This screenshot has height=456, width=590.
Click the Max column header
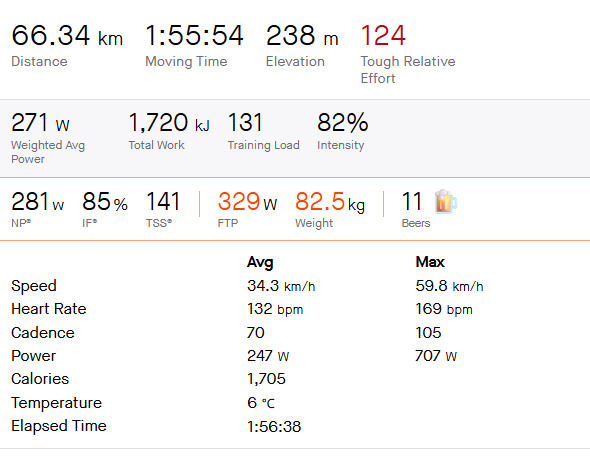point(430,262)
